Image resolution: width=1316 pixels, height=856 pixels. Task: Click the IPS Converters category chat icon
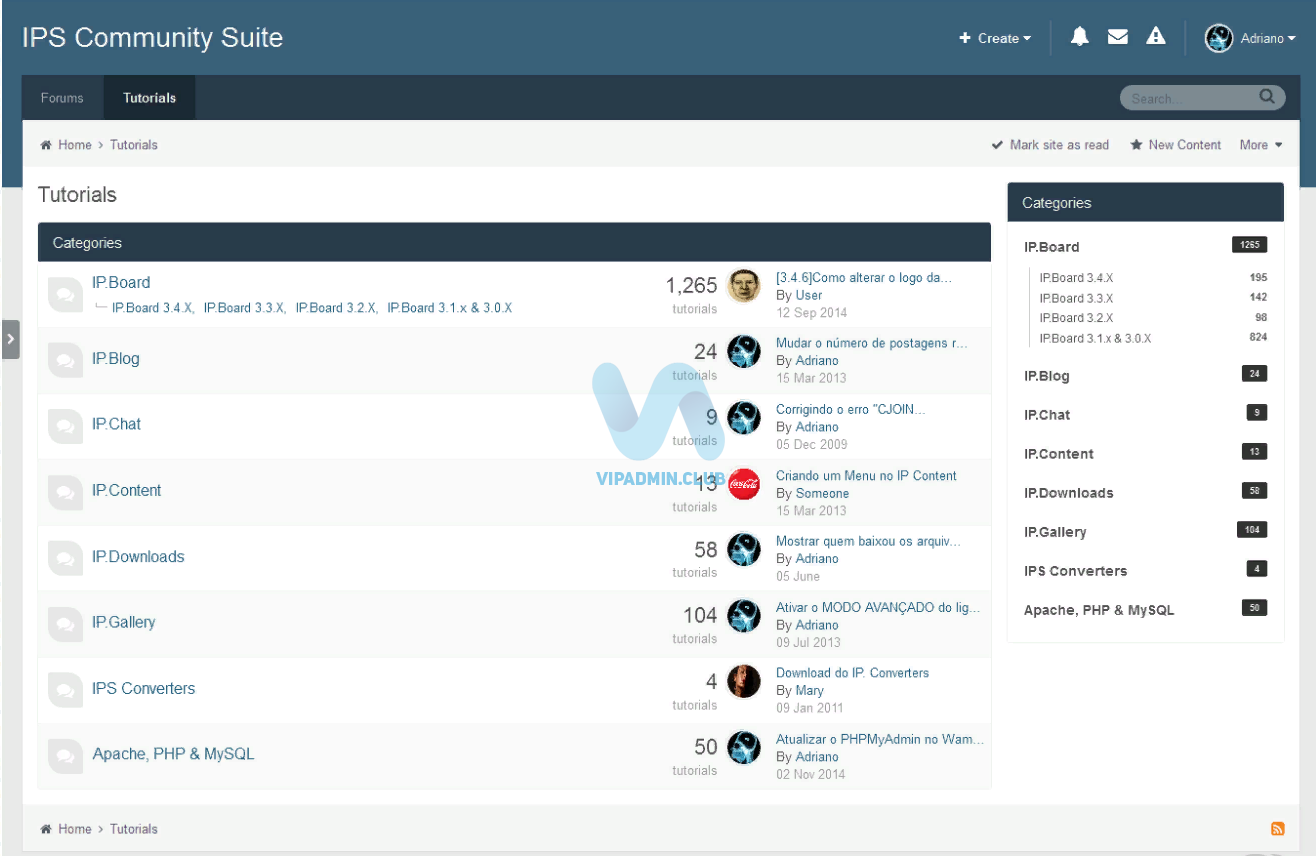coord(65,690)
